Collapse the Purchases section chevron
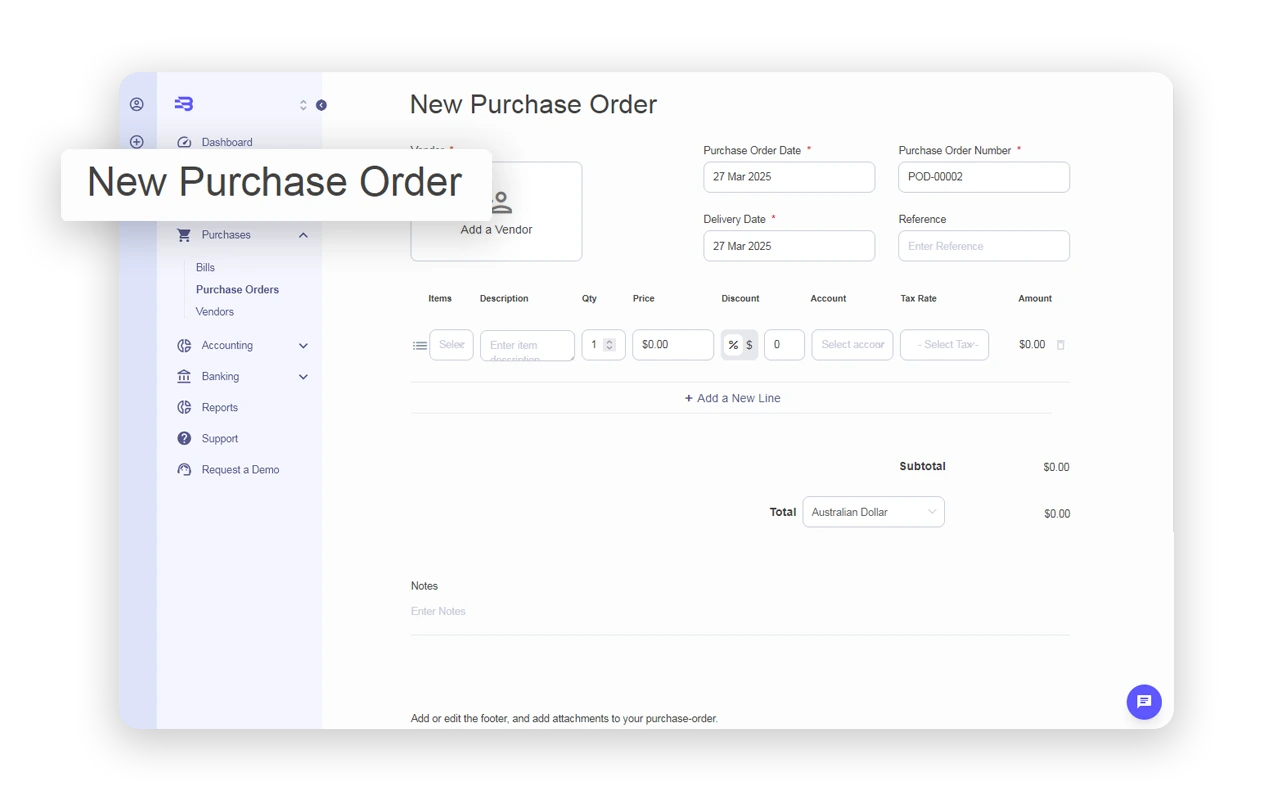Viewport: 1280px width, 800px height. pos(303,235)
